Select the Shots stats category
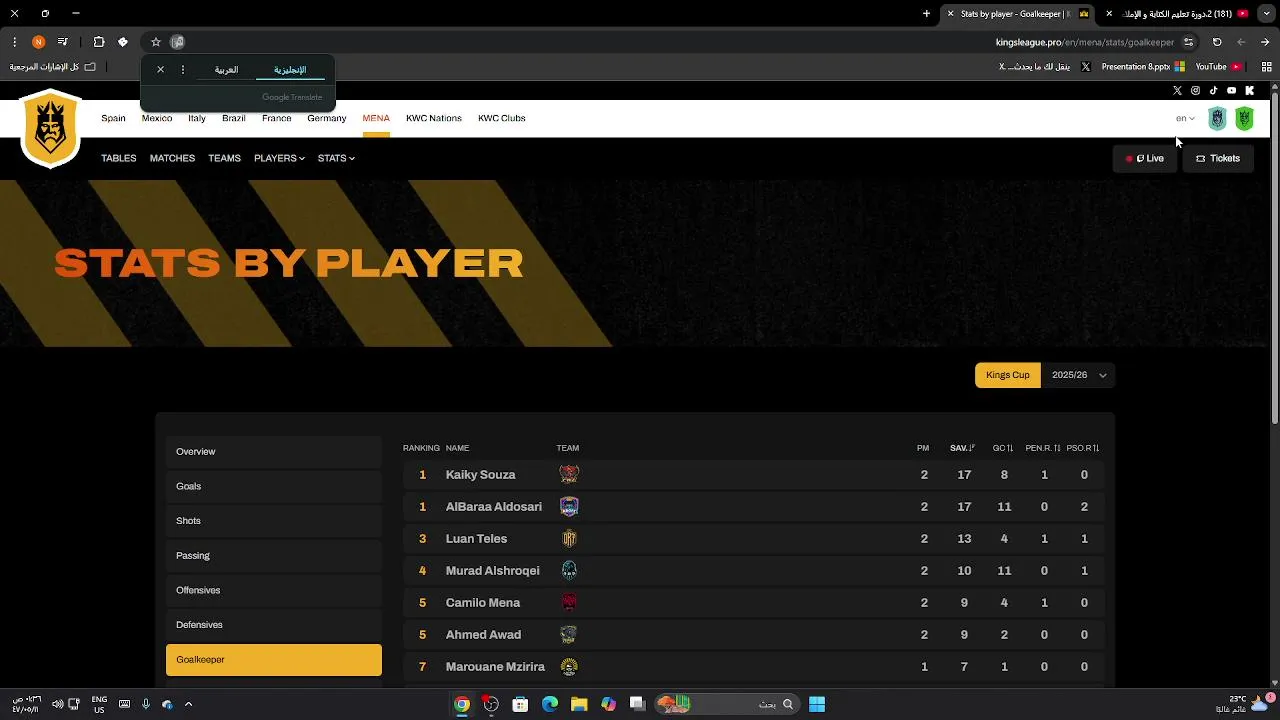Image resolution: width=1280 pixels, height=720 pixels. [274, 521]
